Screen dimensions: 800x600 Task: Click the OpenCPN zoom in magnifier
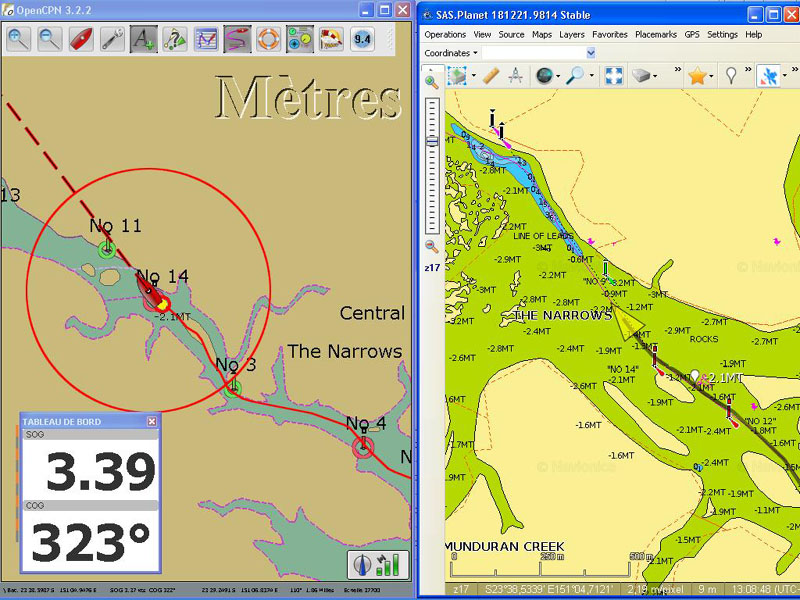click(x=18, y=39)
